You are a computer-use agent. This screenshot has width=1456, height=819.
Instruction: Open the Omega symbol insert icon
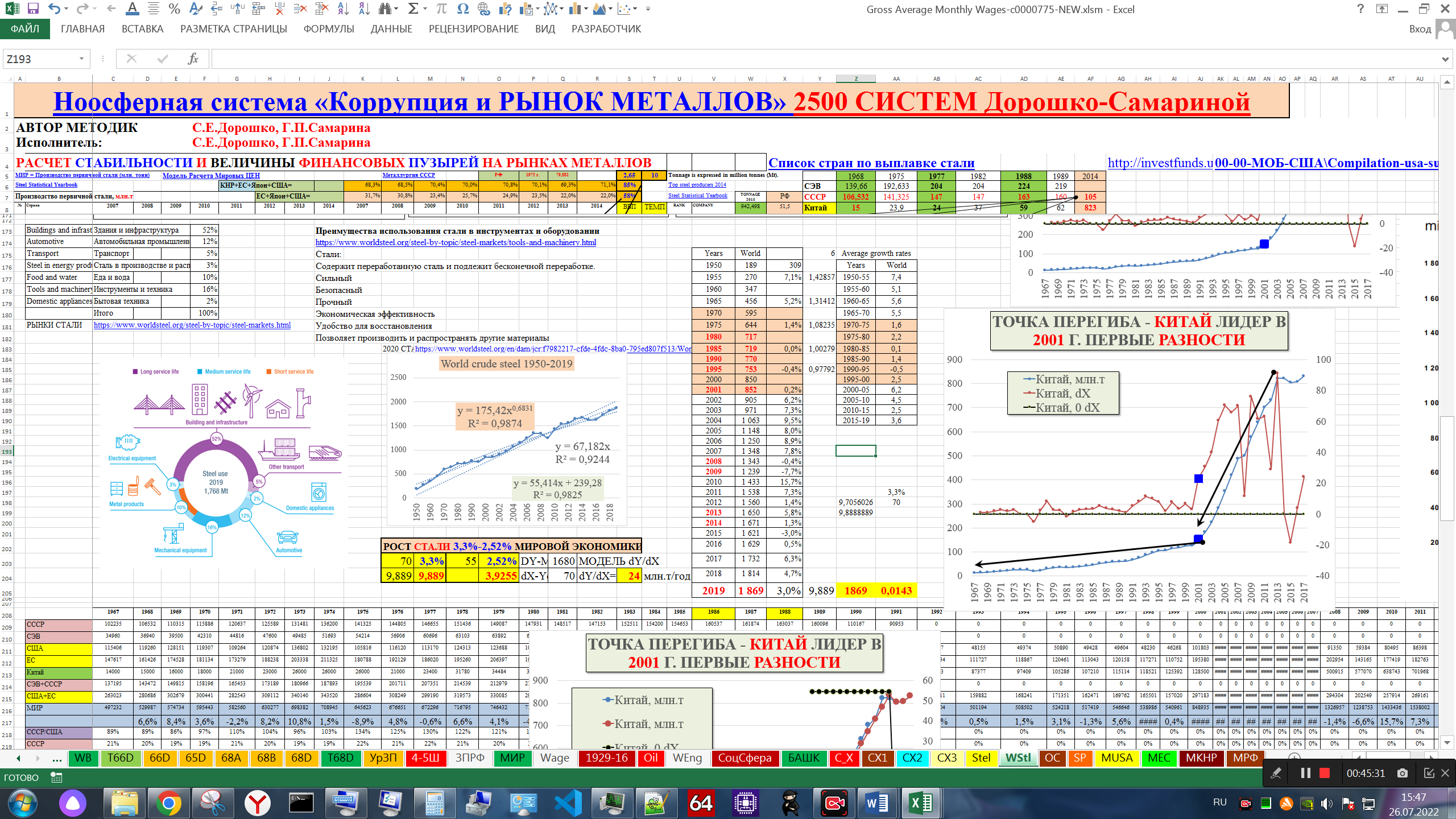(463, 9)
